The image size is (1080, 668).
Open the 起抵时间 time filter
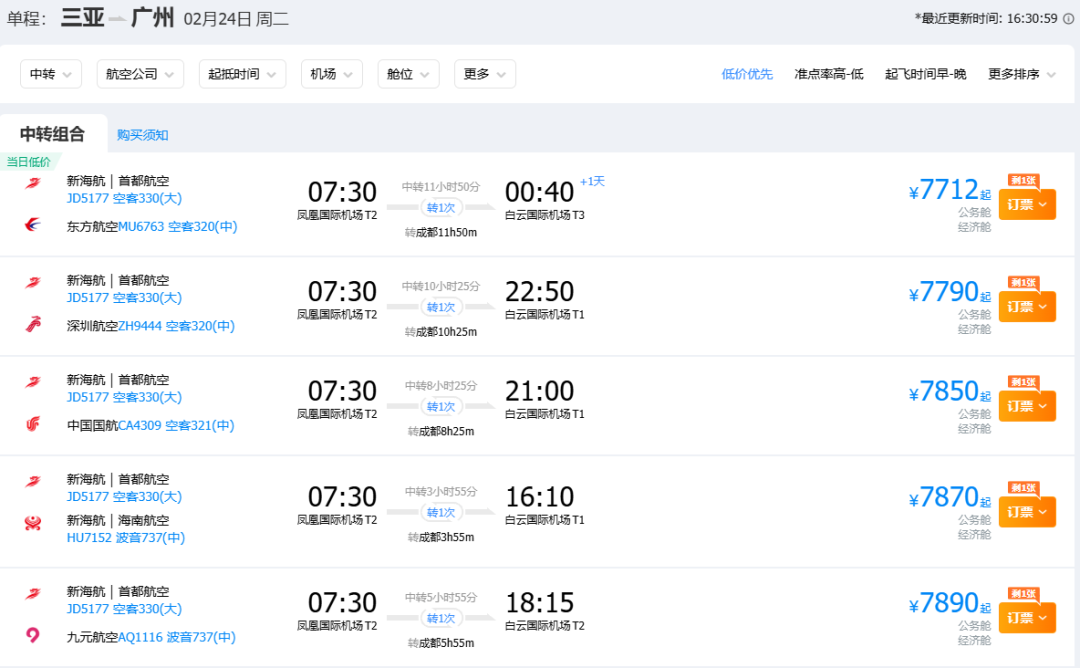(x=242, y=74)
